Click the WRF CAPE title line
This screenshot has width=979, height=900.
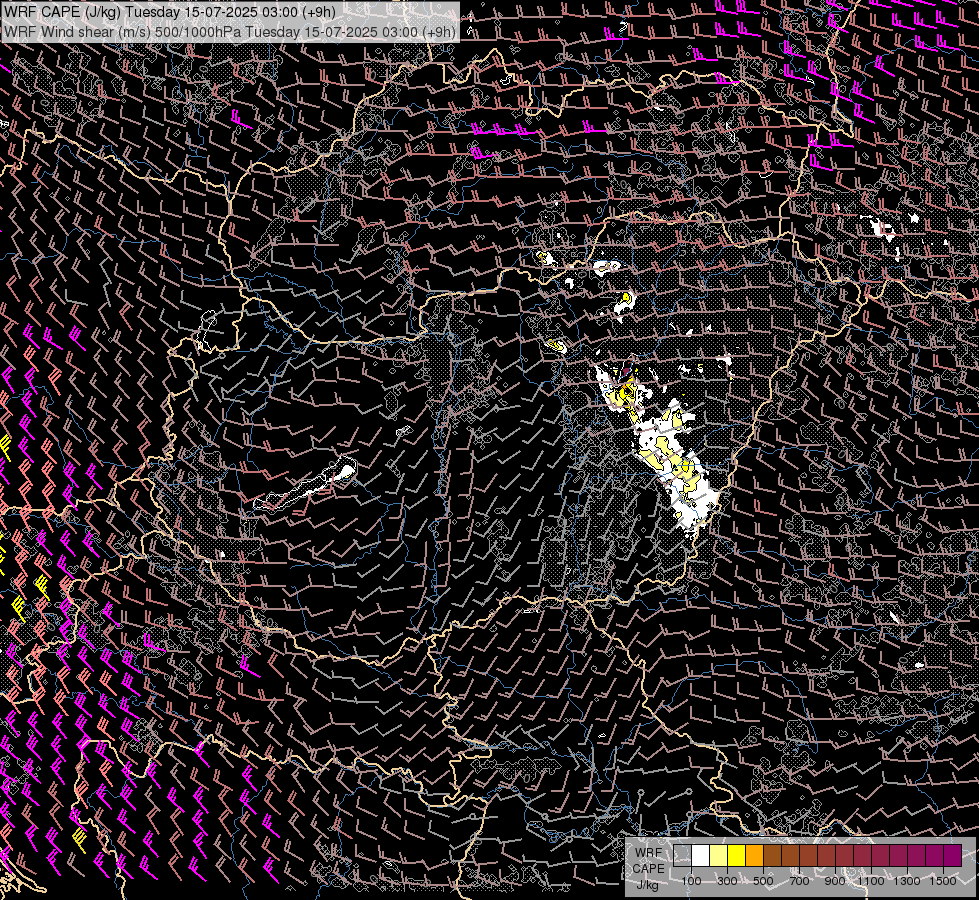coord(170,12)
